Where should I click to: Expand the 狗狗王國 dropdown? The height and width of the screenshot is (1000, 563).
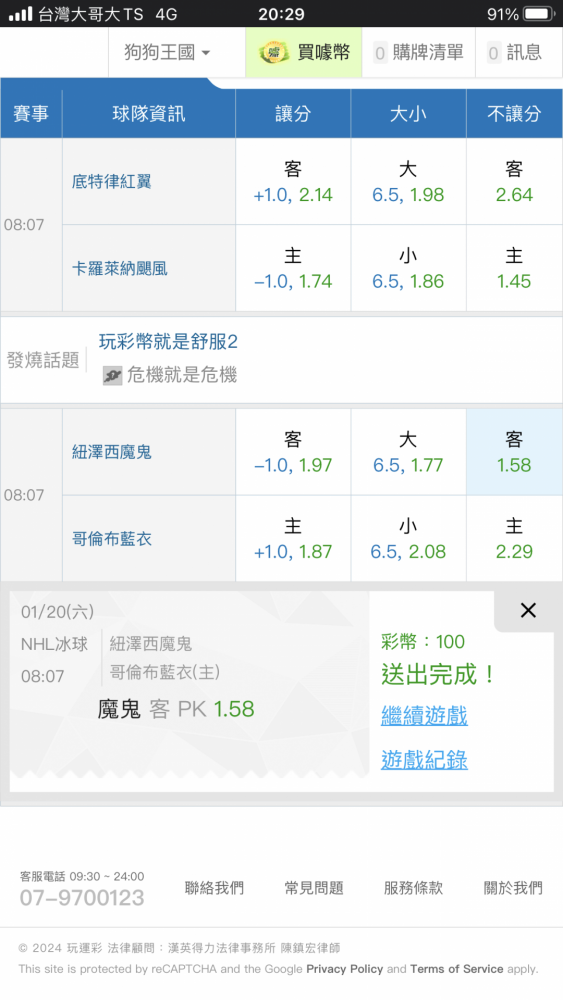click(167, 52)
